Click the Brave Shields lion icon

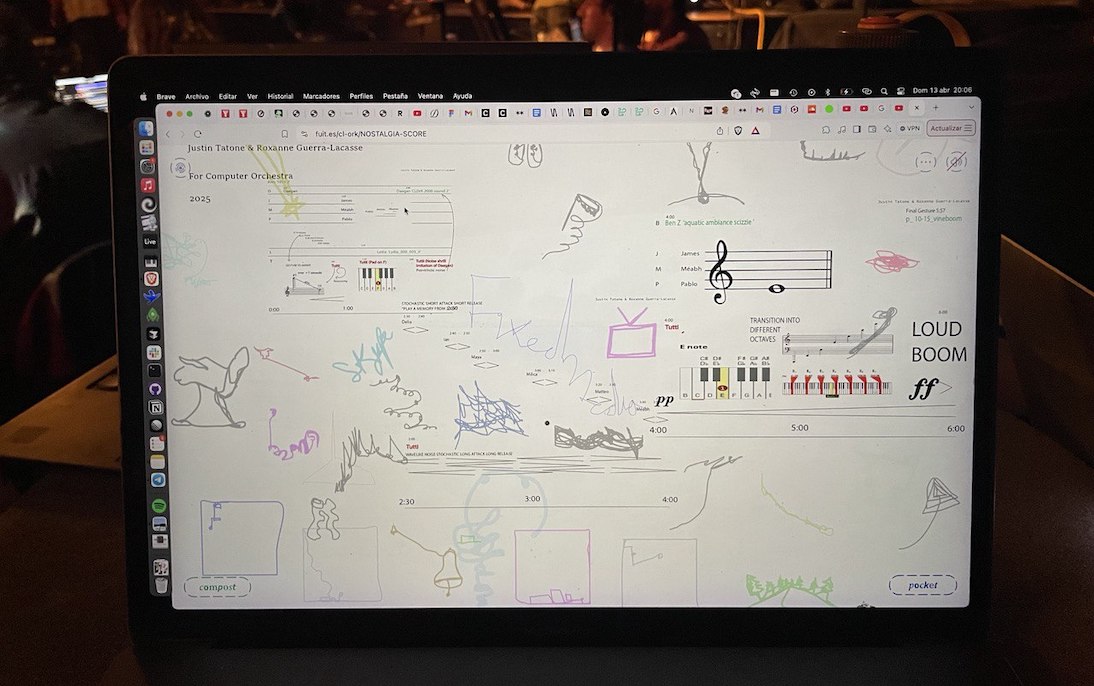[x=738, y=131]
